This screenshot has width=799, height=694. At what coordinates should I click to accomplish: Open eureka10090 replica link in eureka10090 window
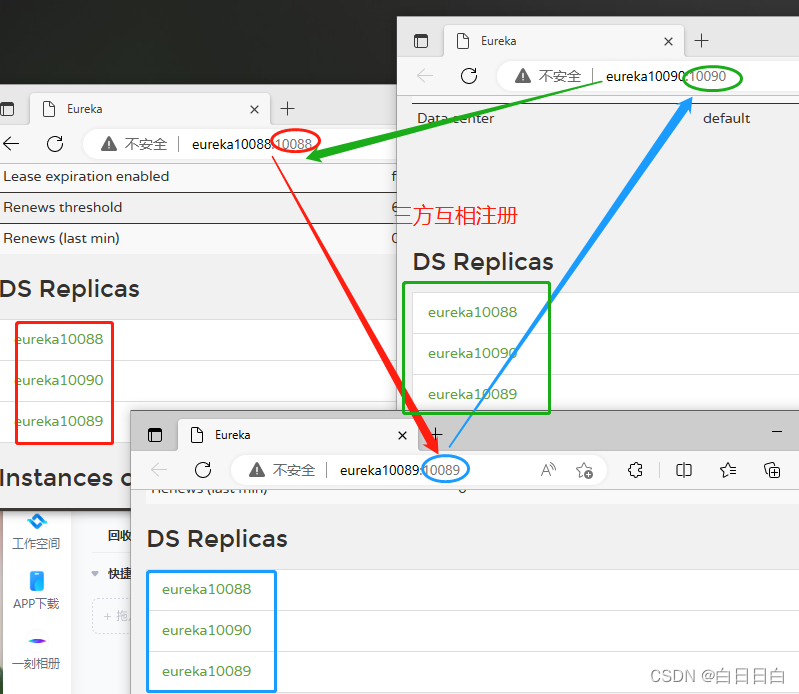click(x=472, y=354)
